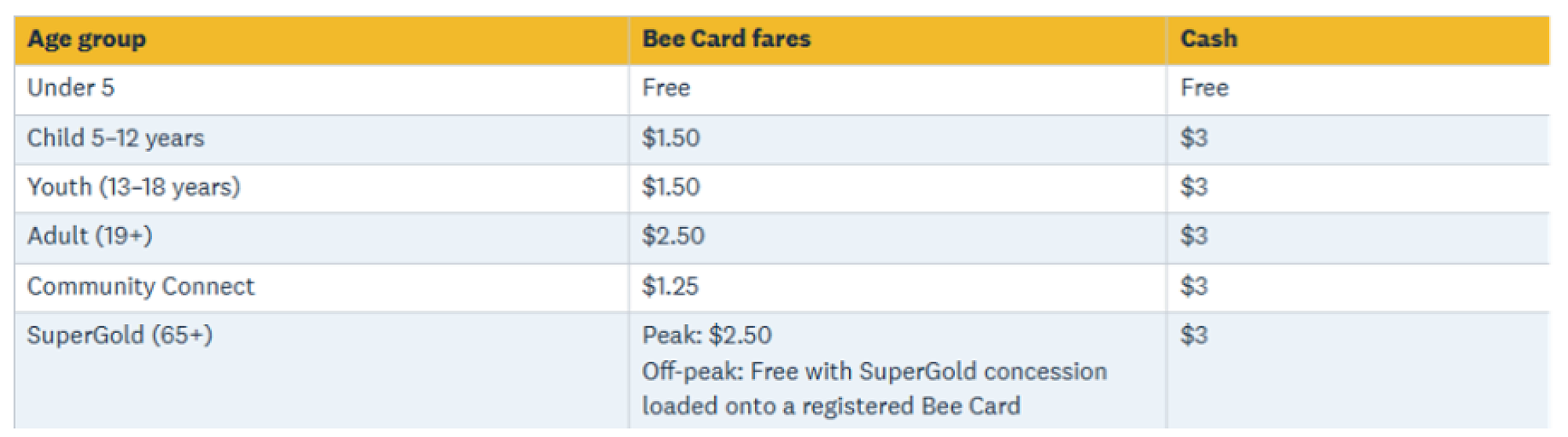Click the SuperGold cash $3 fare
This screenshot has width=1568, height=437.
point(1193,335)
